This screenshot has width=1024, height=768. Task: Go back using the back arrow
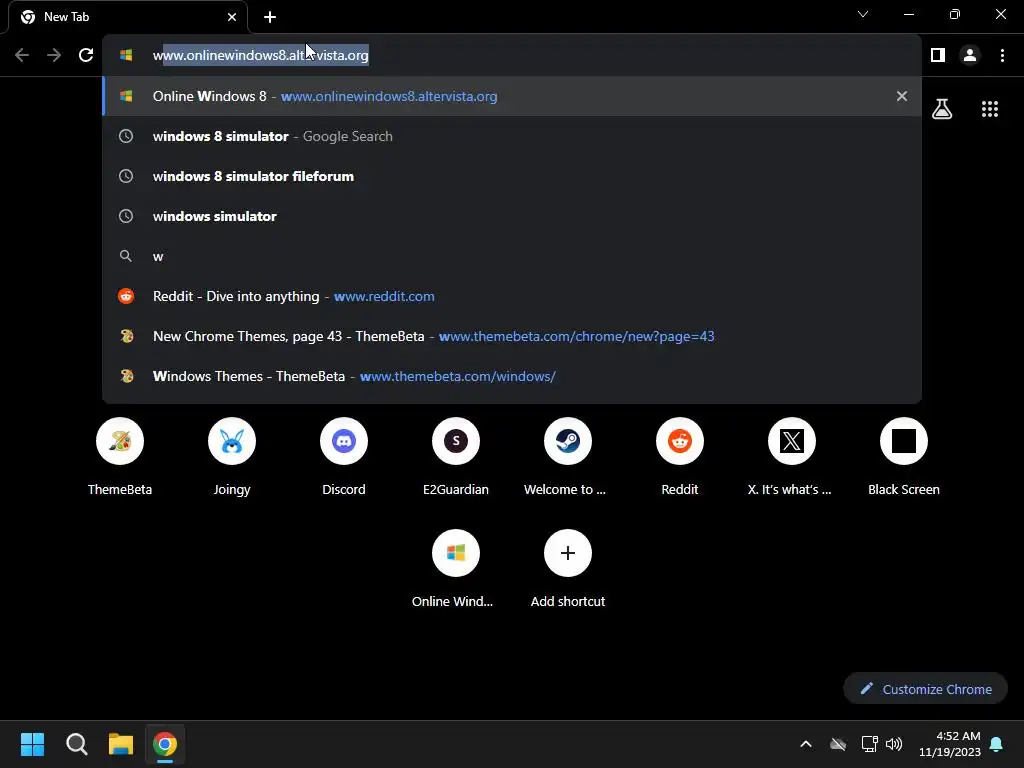click(x=22, y=55)
